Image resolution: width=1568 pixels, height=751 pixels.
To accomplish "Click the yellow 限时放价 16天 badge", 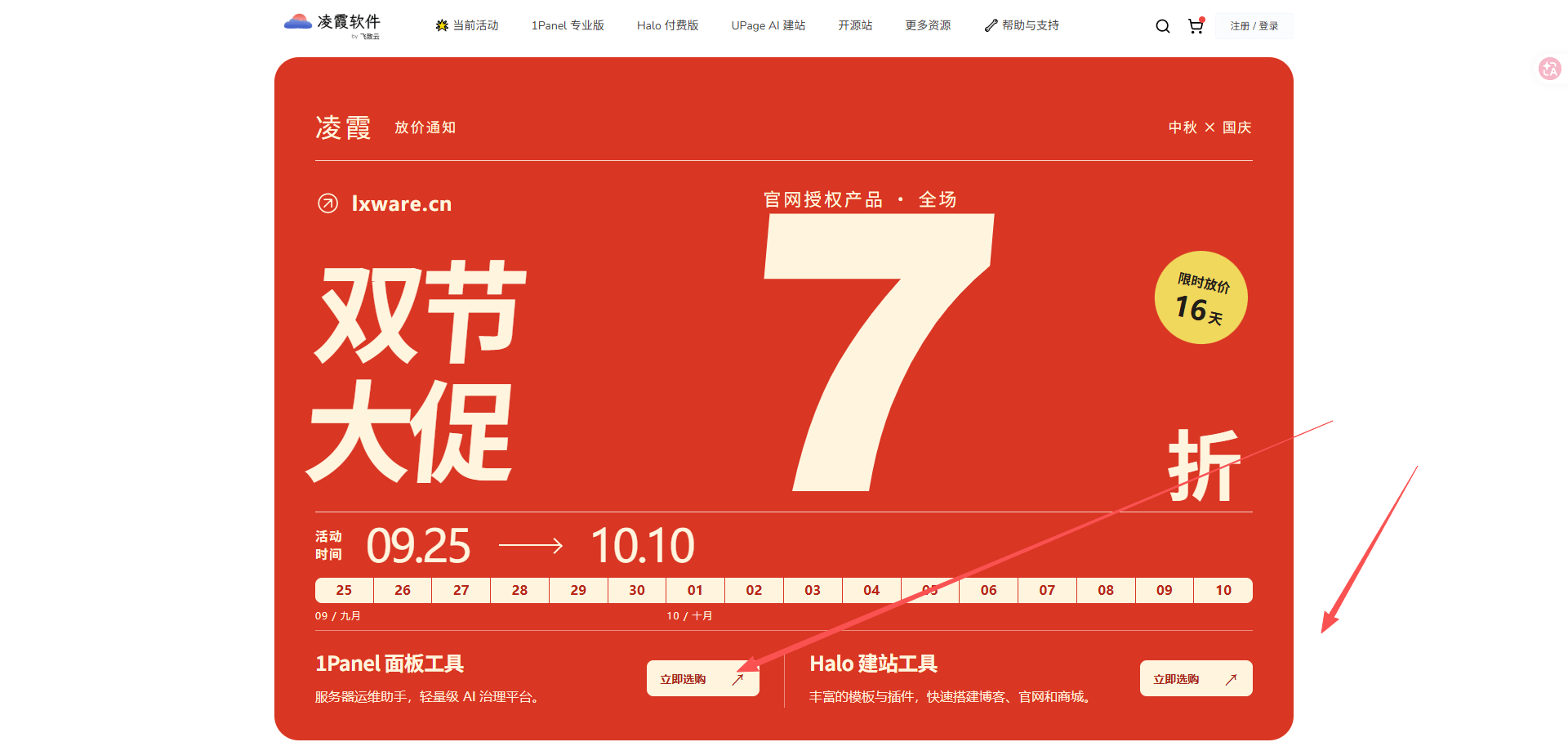I will (x=1200, y=297).
